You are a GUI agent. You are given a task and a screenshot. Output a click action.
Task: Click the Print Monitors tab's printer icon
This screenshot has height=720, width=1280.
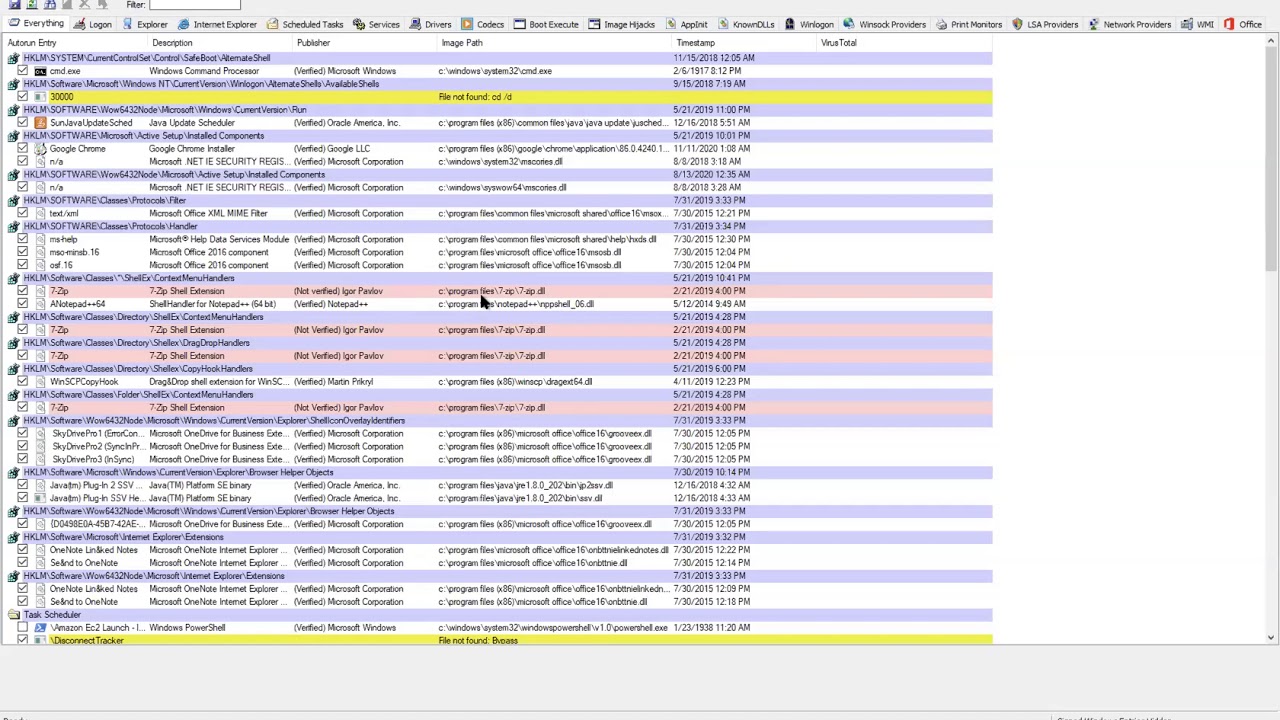941,24
